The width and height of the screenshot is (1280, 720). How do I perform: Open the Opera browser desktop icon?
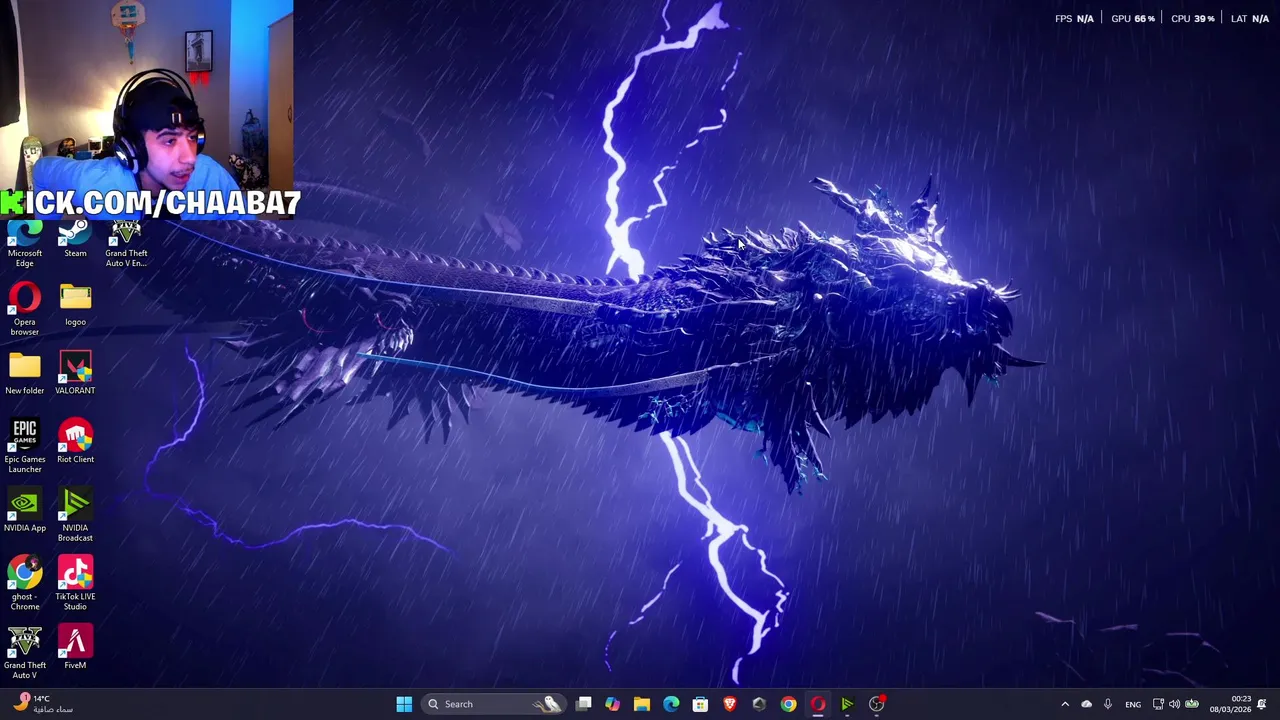click(25, 309)
